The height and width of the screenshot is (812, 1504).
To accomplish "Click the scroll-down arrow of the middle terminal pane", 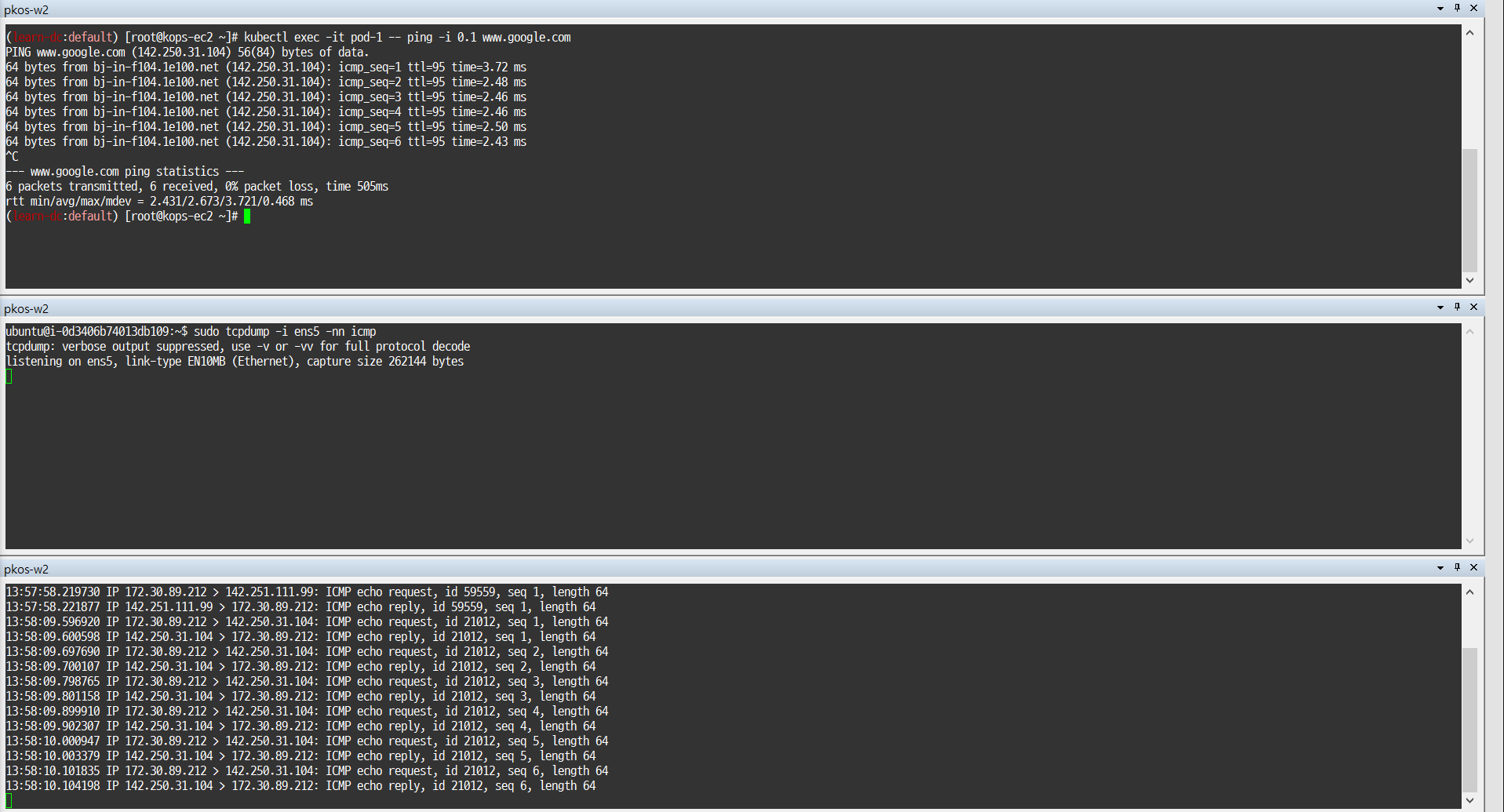I will click(x=1470, y=540).
